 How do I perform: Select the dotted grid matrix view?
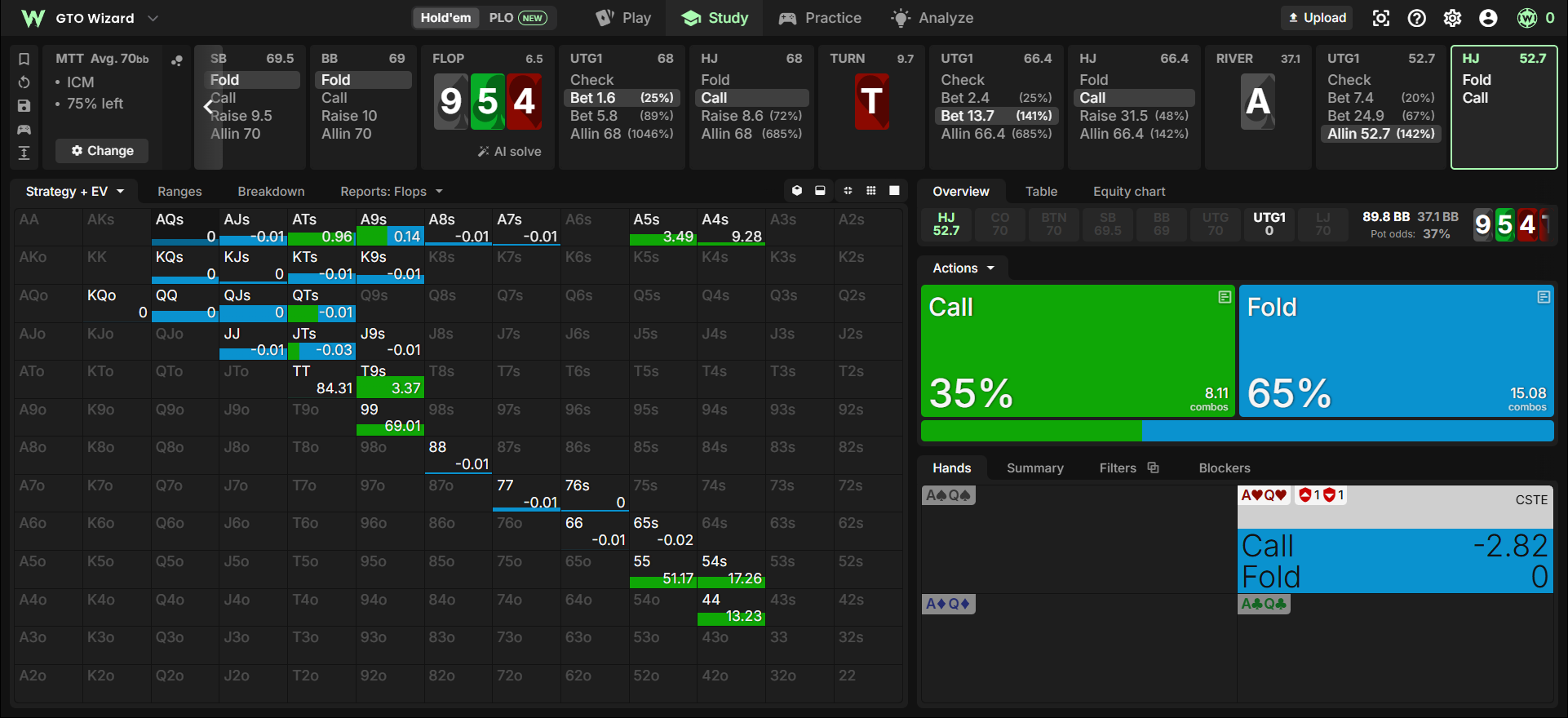871,191
